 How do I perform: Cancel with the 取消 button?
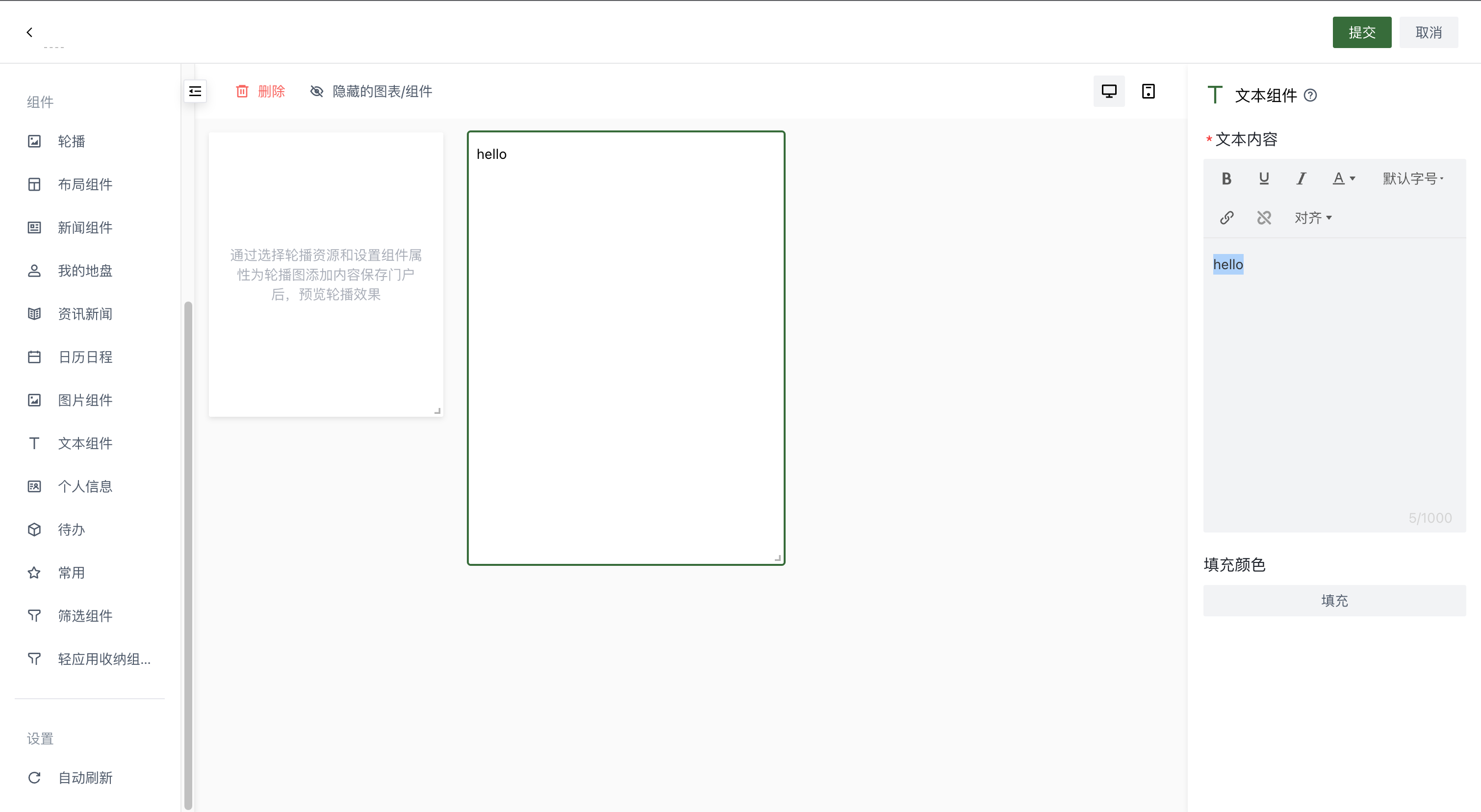pos(1428,32)
